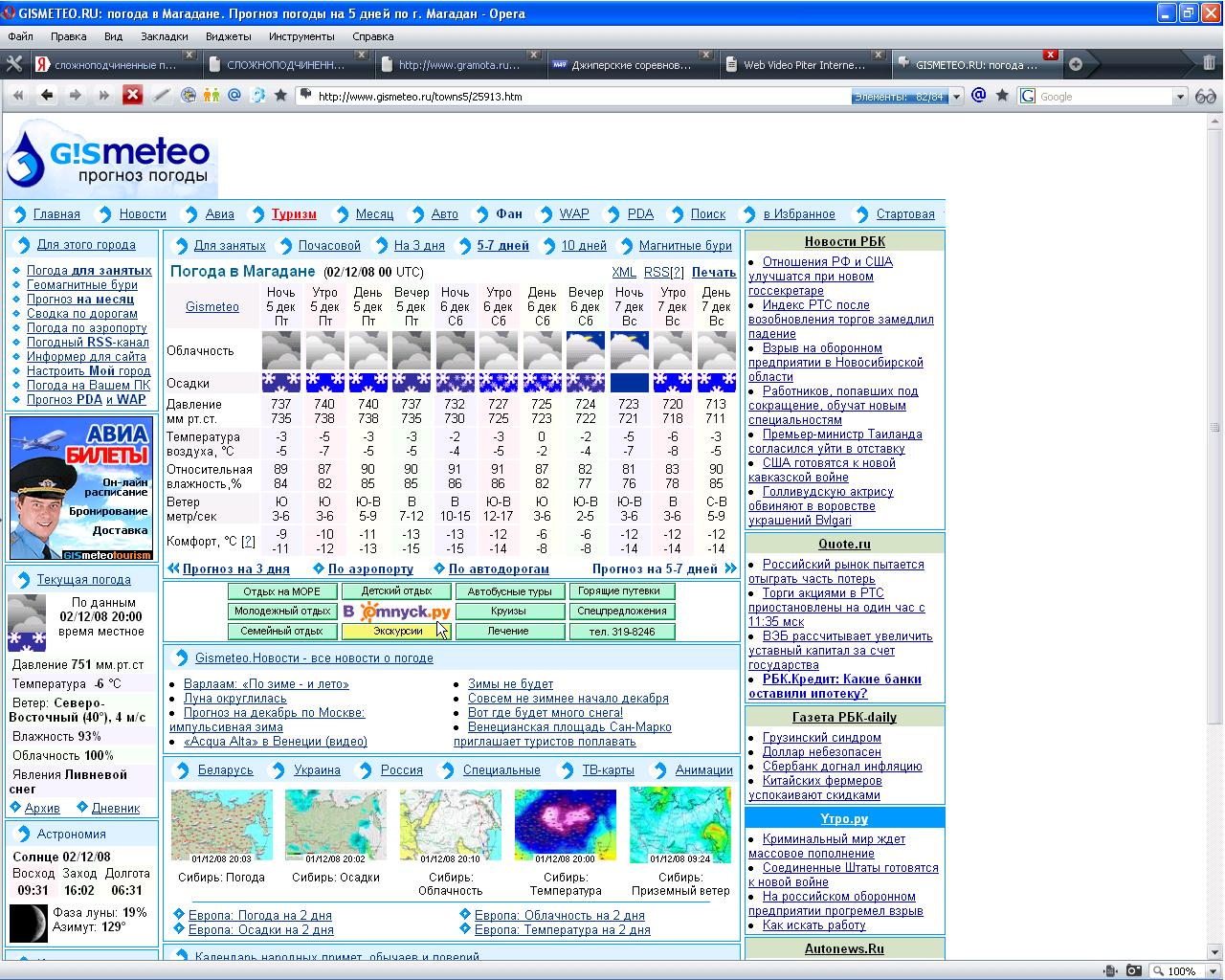
Task: Expand the Google search engine dropdown
Action: (1180, 97)
